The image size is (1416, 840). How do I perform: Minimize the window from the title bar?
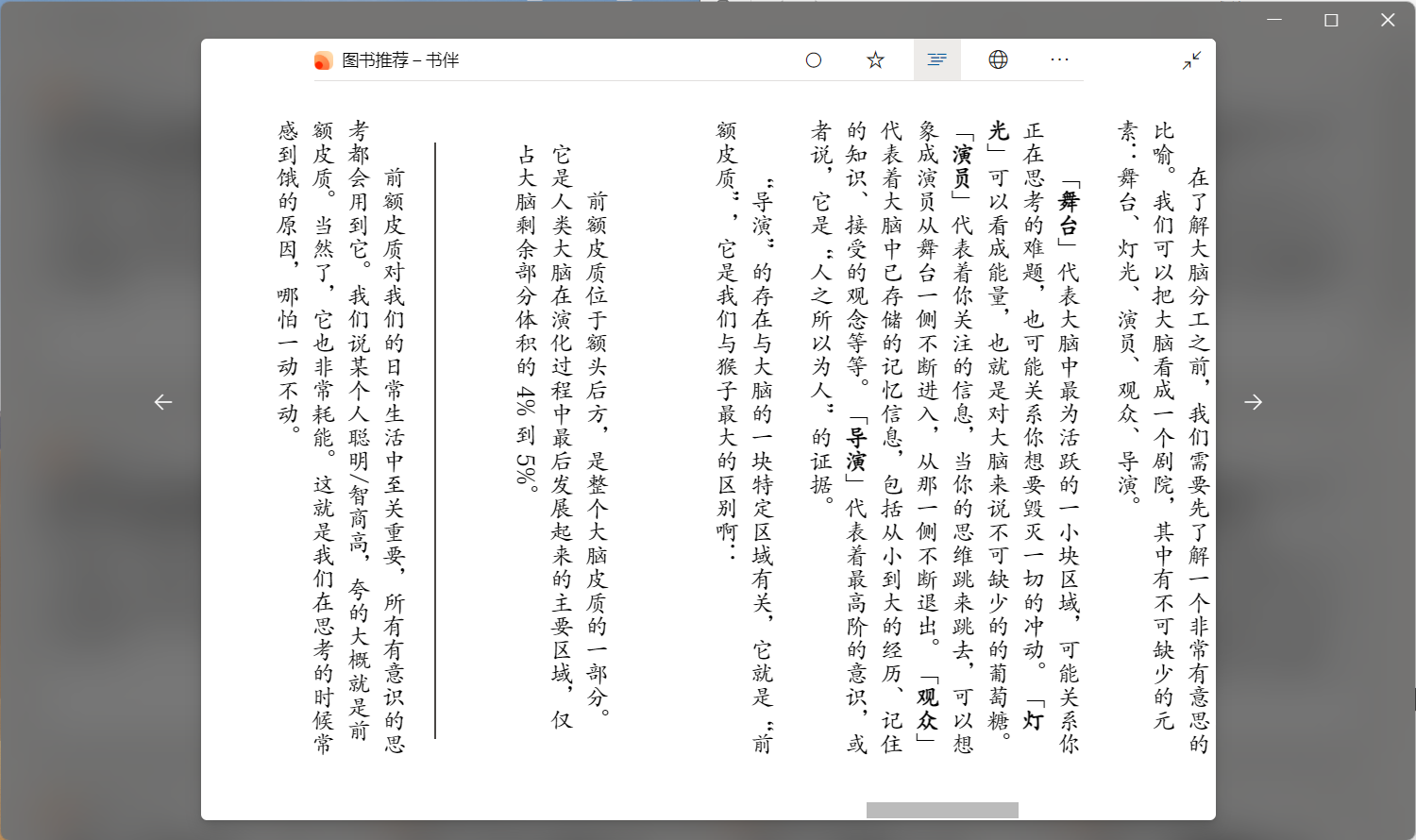tap(1274, 20)
